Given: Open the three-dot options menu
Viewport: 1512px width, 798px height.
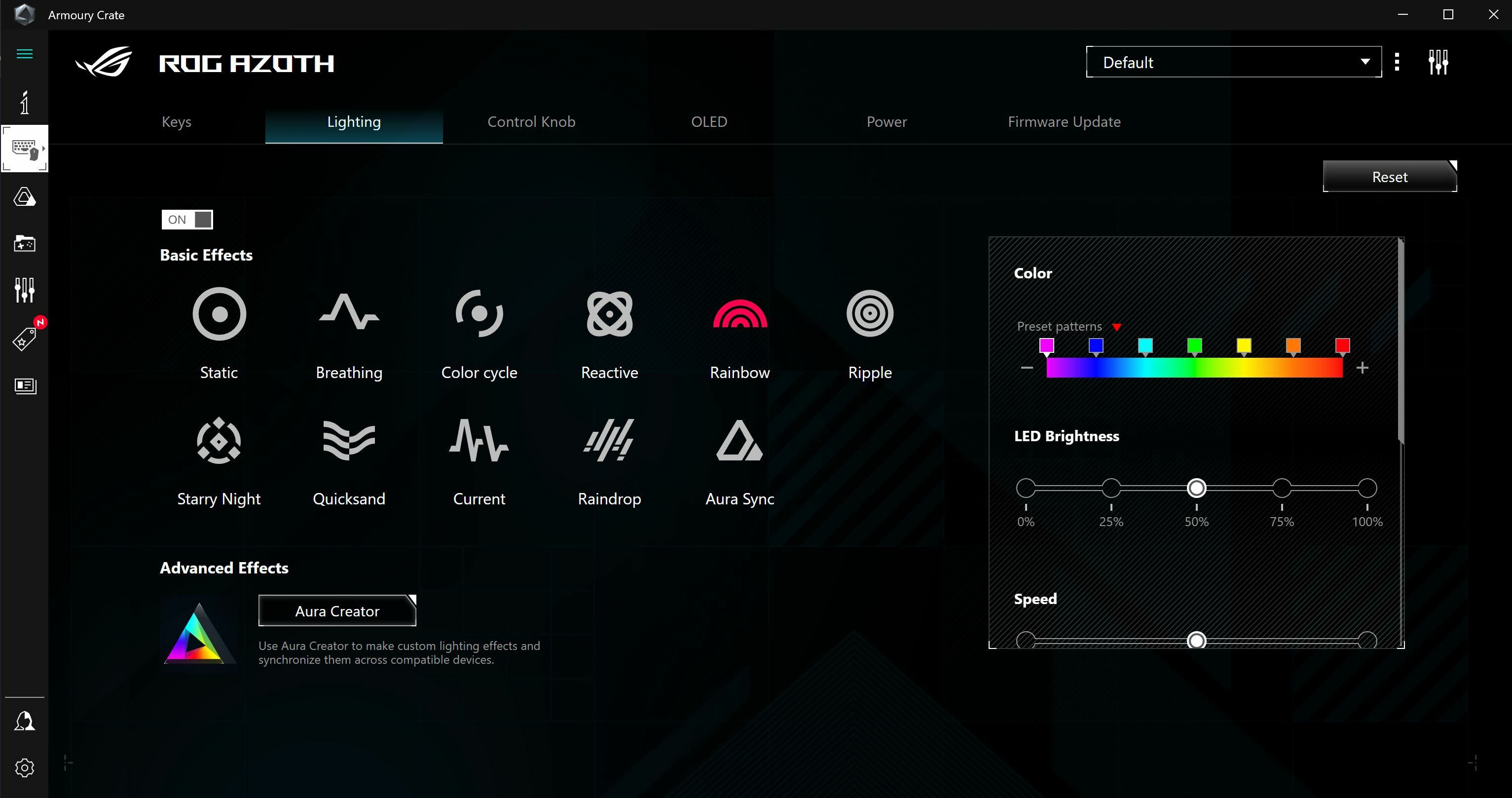Looking at the screenshot, I should pyautogui.click(x=1397, y=62).
